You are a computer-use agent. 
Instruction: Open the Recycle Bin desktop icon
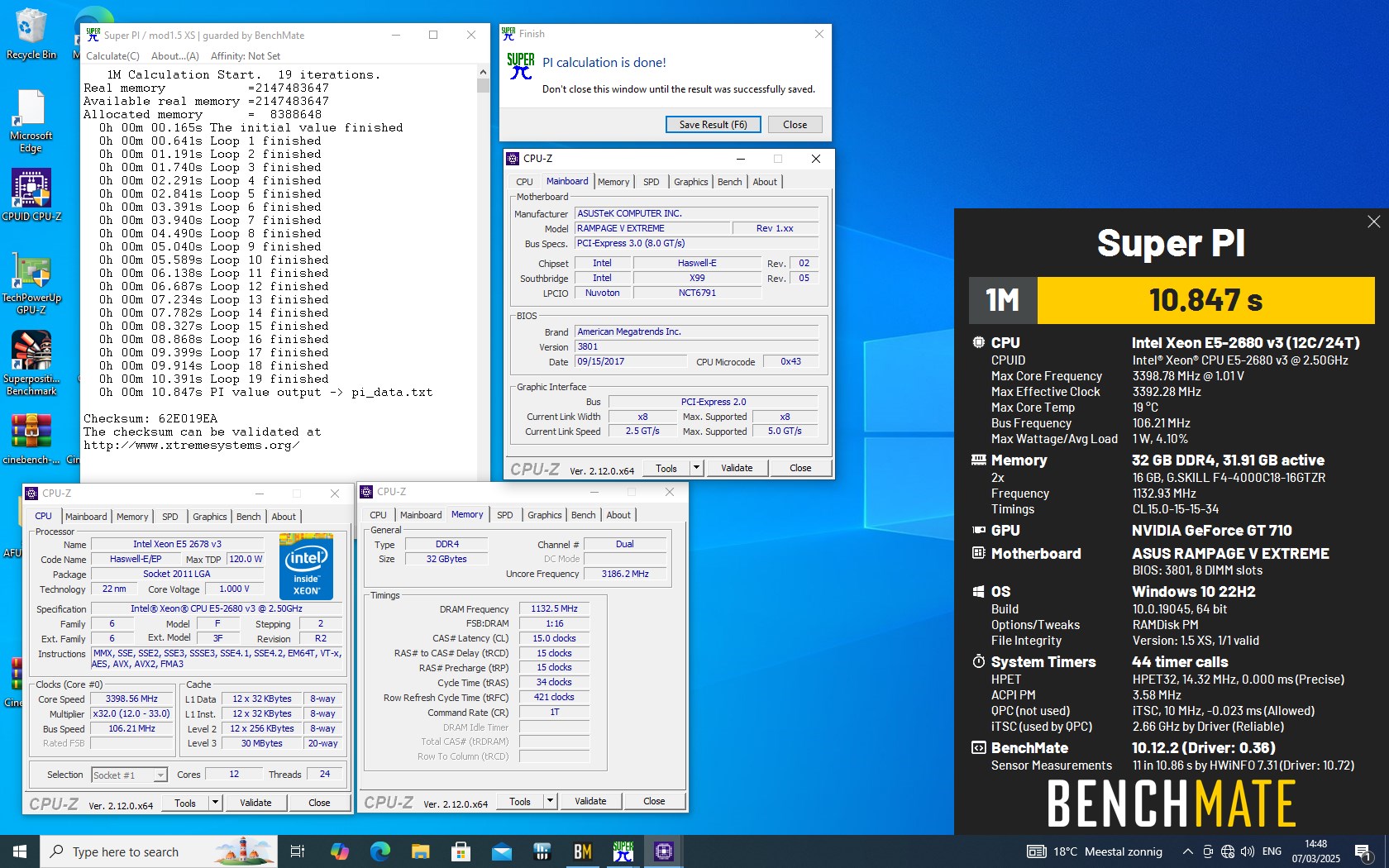31,33
